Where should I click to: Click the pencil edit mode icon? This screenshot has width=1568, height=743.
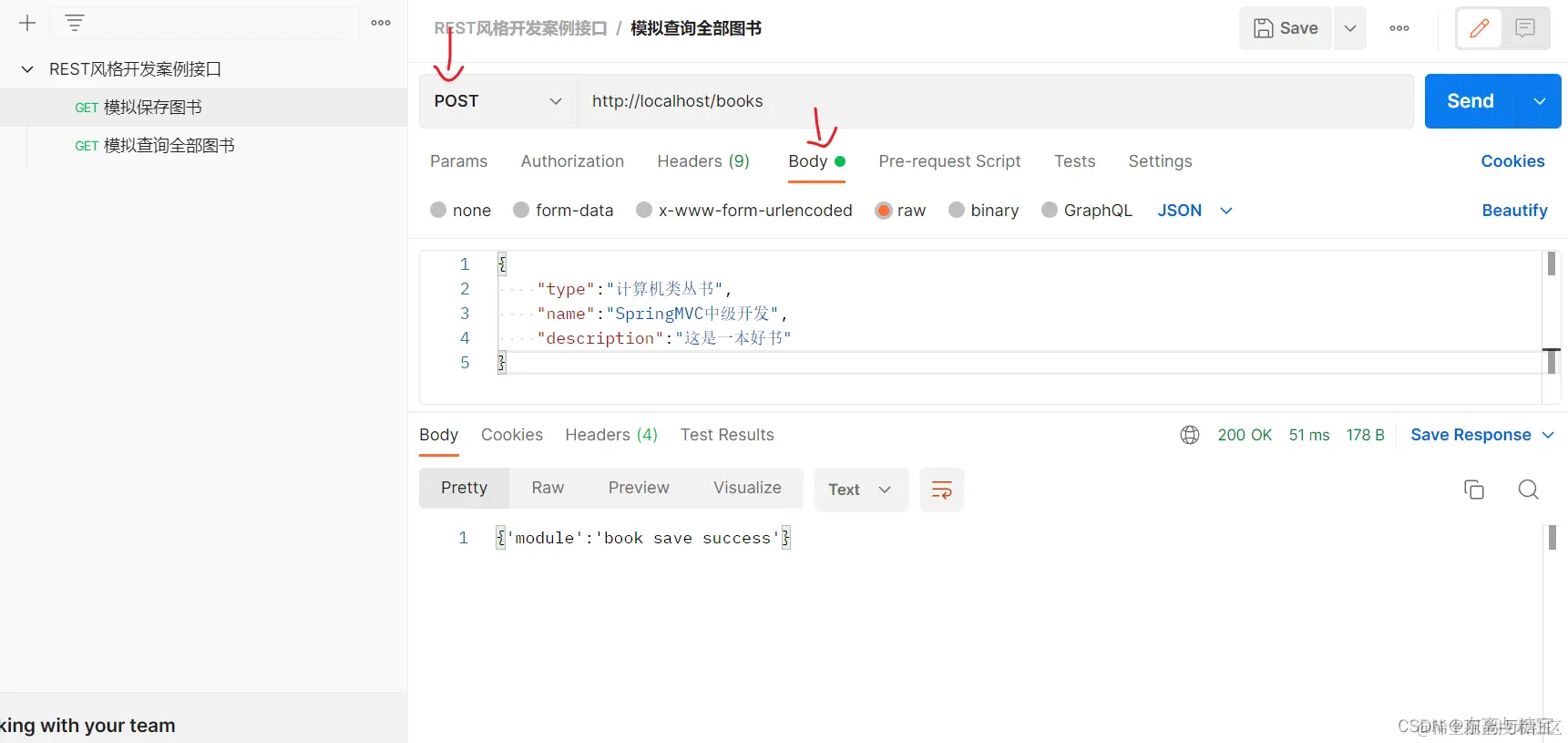(x=1480, y=28)
